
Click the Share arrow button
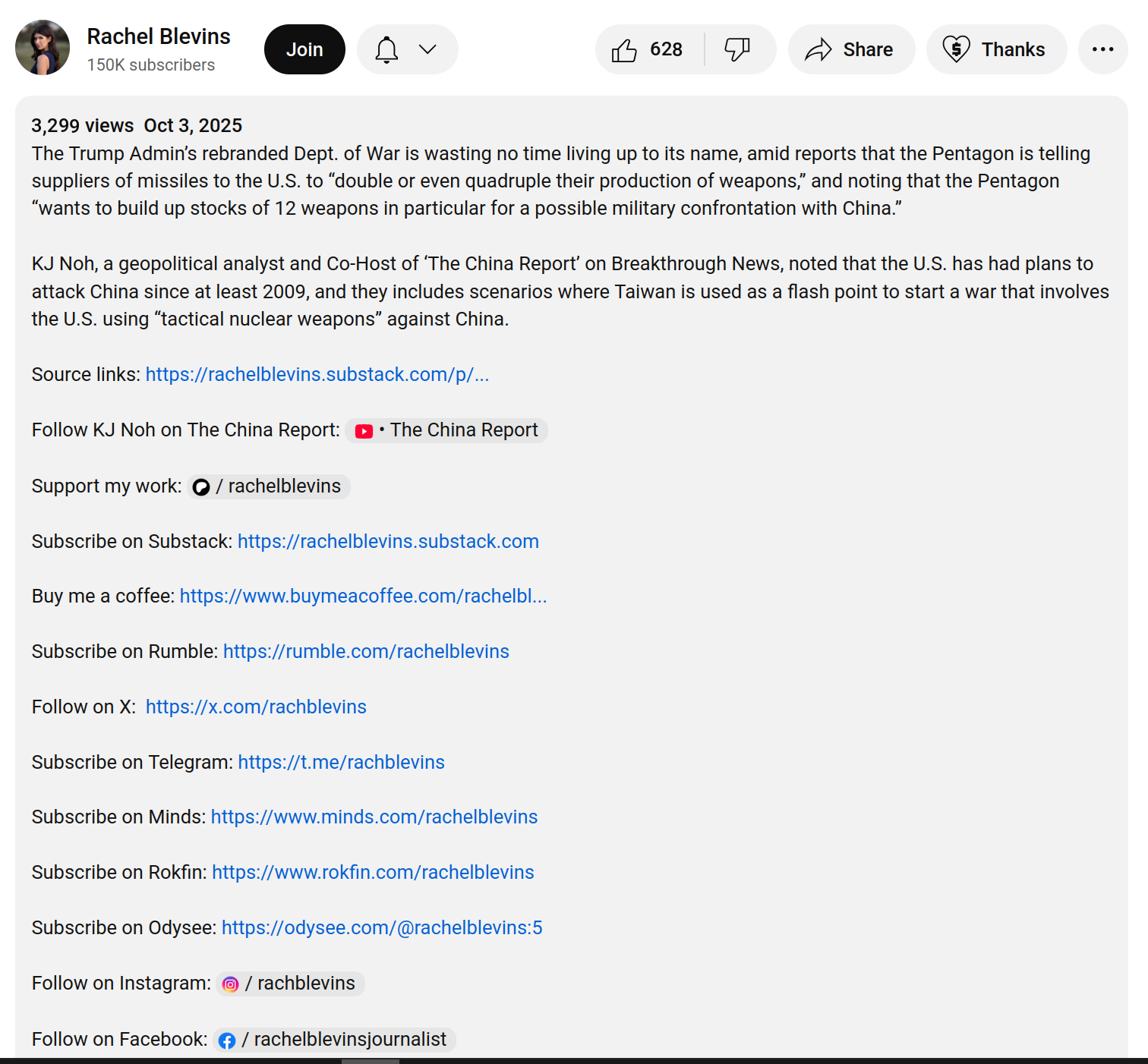point(850,50)
